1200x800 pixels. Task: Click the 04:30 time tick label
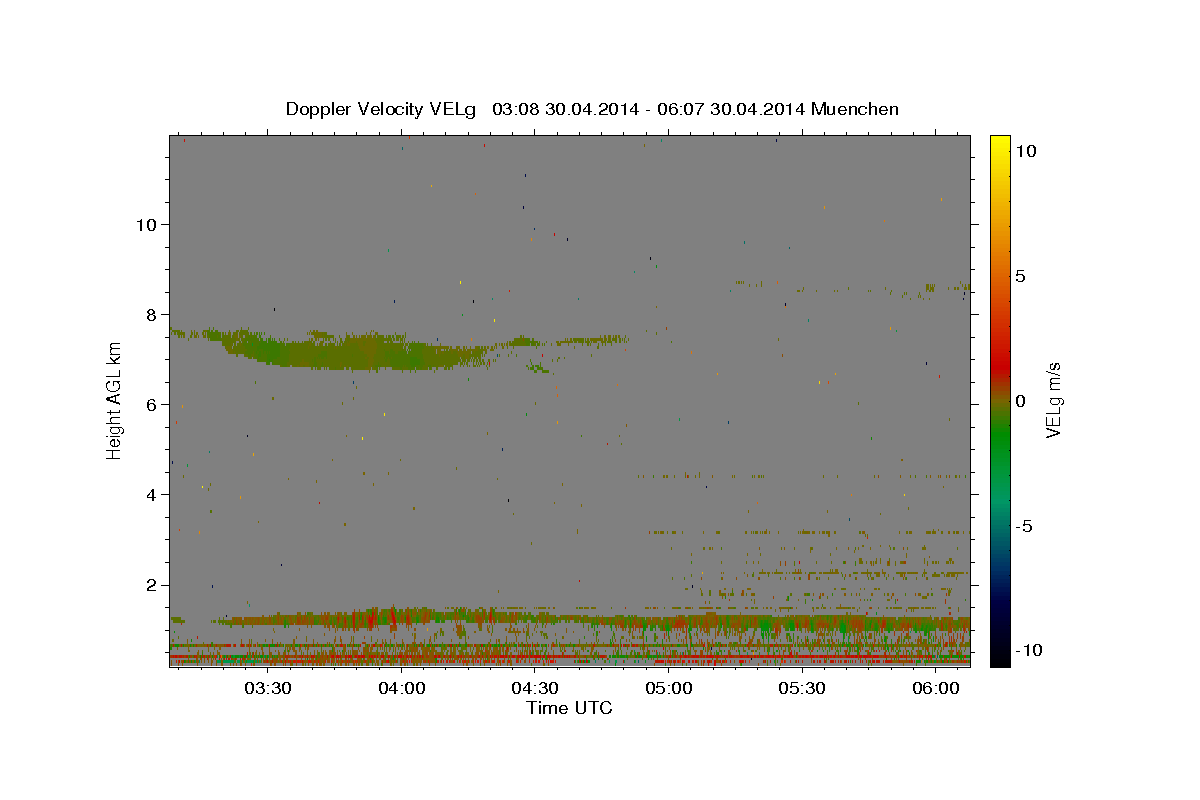(535, 688)
